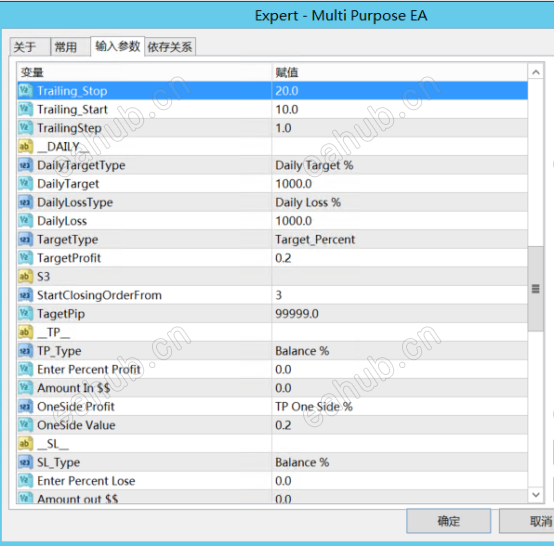Click the 取消 cancel button
The image size is (554, 547).
pyautogui.click(x=527, y=521)
